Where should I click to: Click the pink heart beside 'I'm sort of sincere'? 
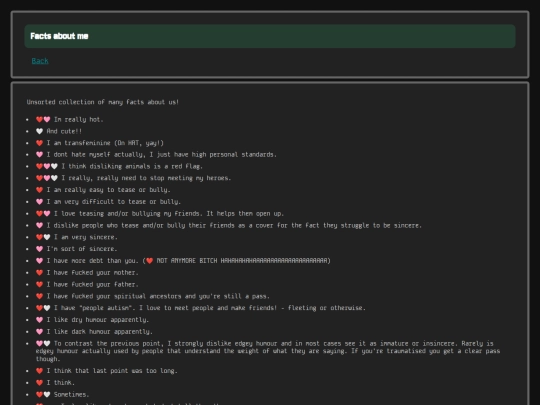pyautogui.click(x=39, y=249)
